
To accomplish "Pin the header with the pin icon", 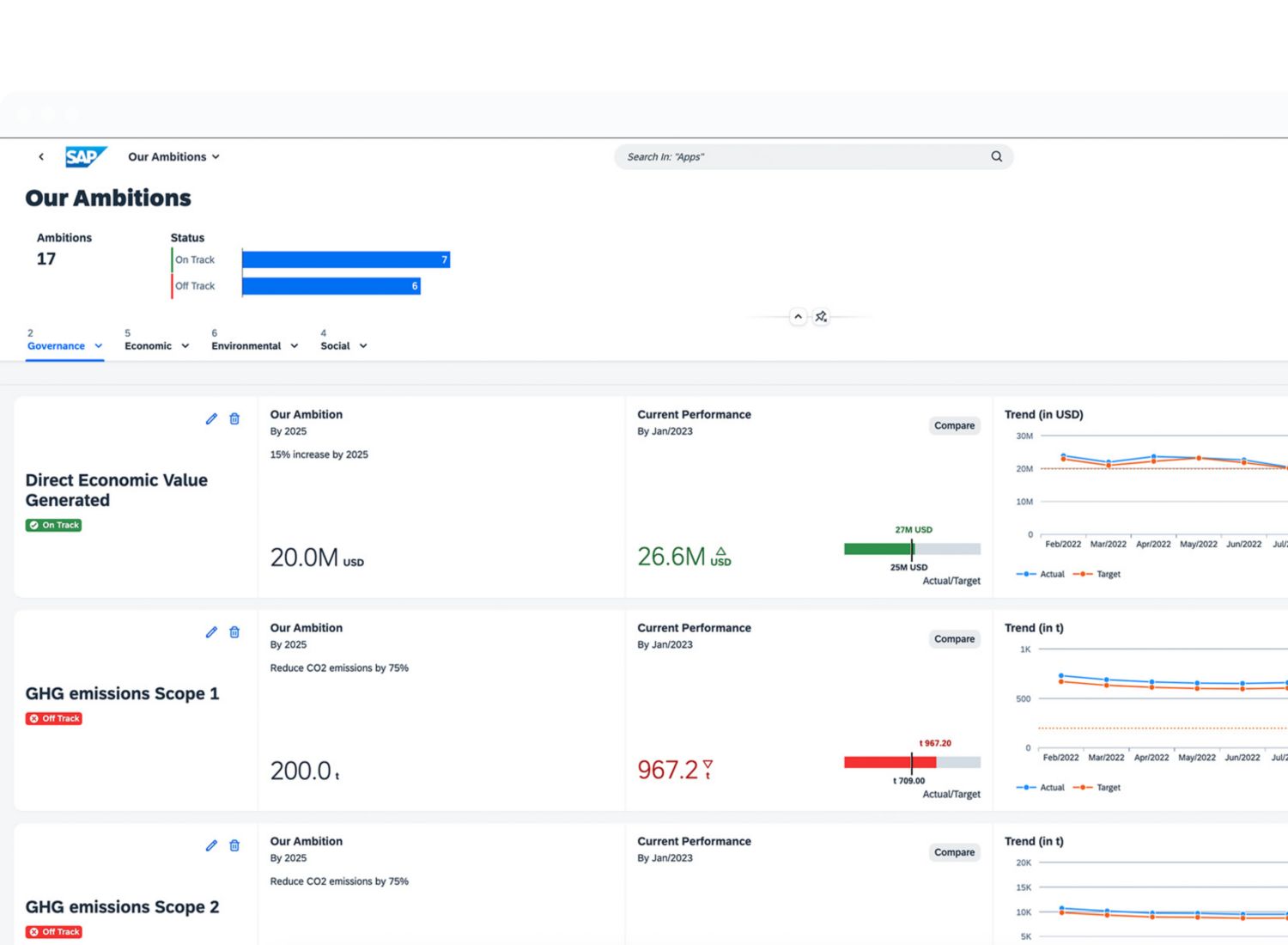I will [821, 317].
